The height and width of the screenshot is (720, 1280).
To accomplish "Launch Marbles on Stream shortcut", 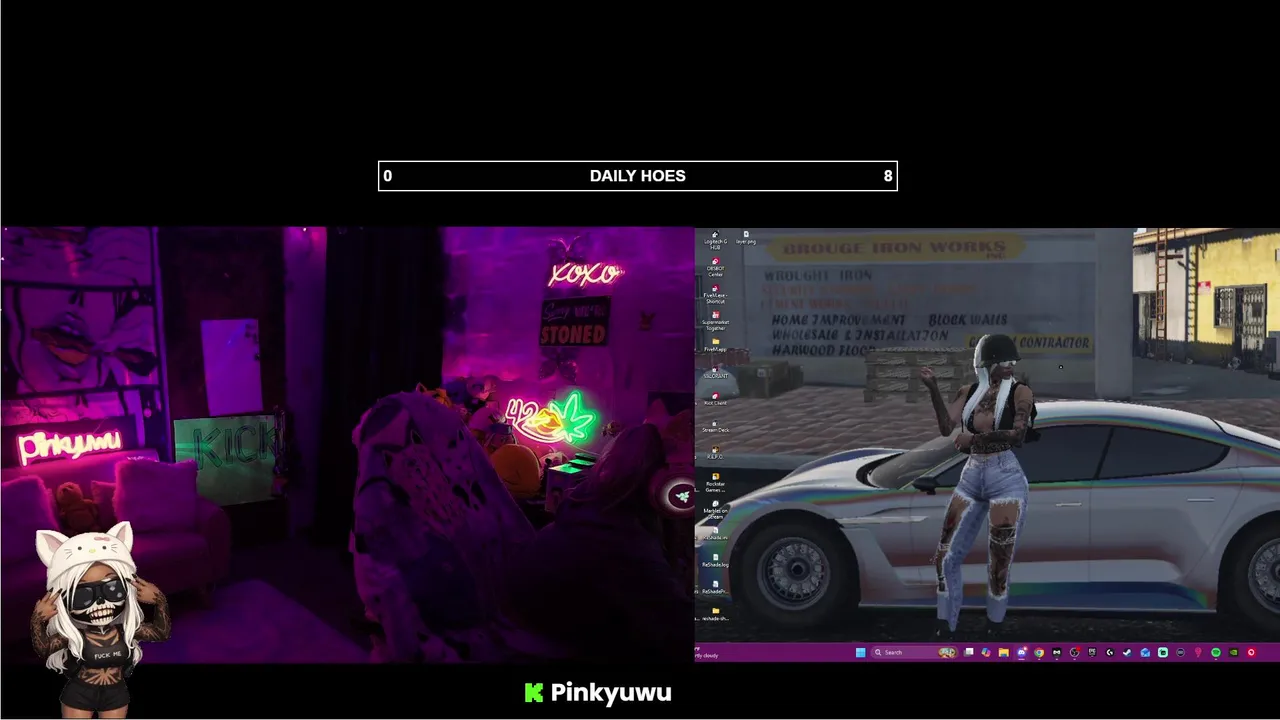I will [x=715, y=508].
